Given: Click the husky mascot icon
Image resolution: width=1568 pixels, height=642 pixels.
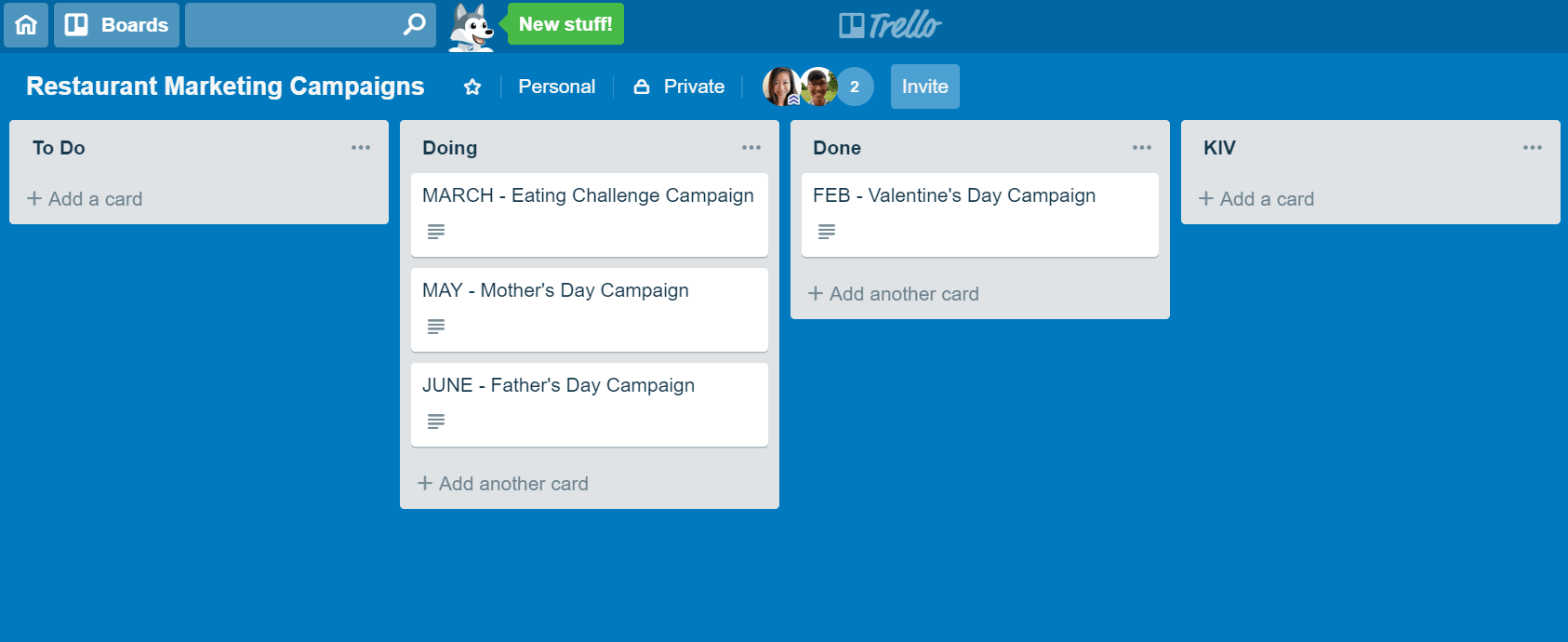Looking at the screenshot, I should click(x=472, y=27).
